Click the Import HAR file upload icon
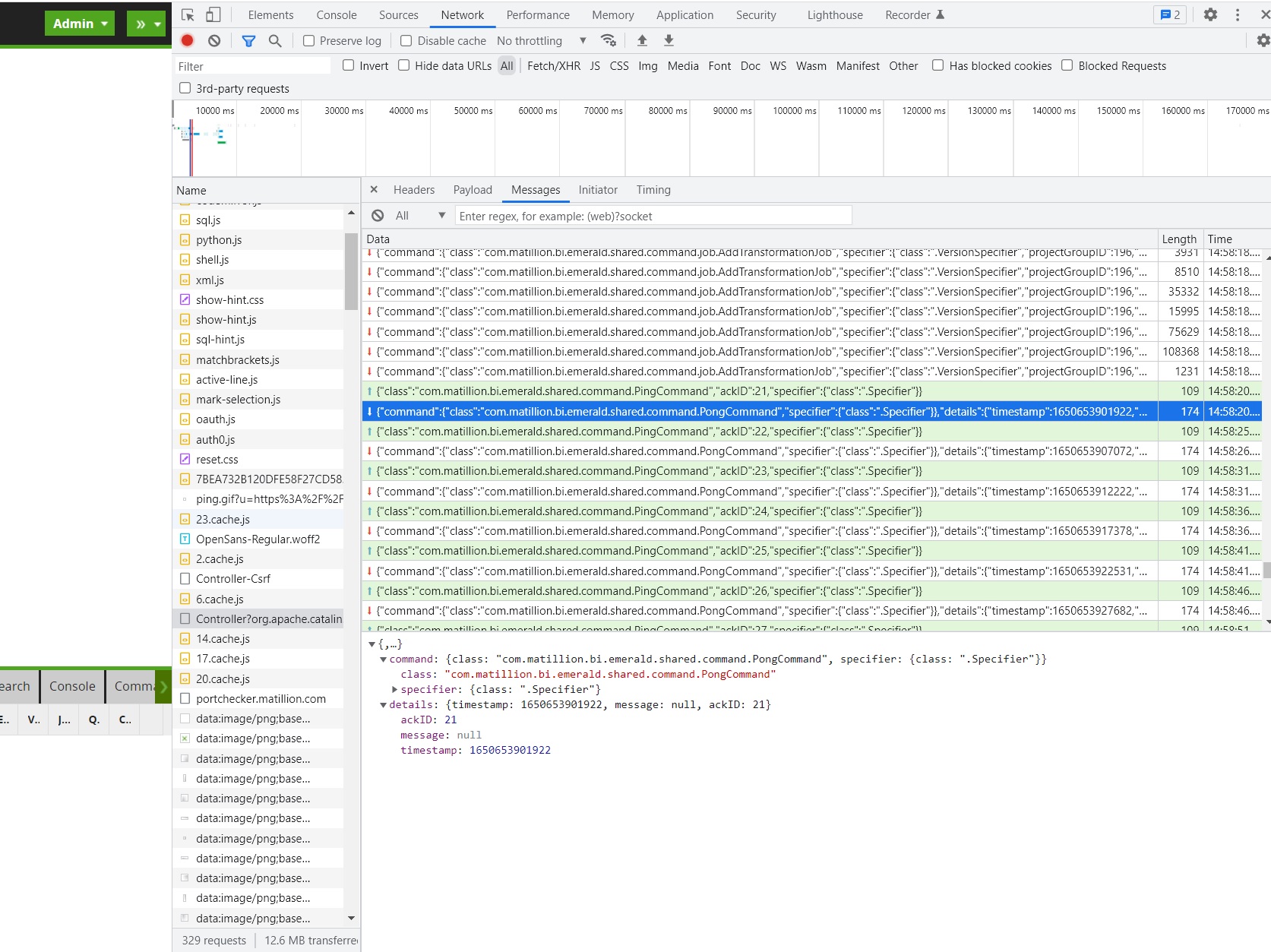Image resolution: width=1271 pixels, height=952 pixels. (642, 41)
